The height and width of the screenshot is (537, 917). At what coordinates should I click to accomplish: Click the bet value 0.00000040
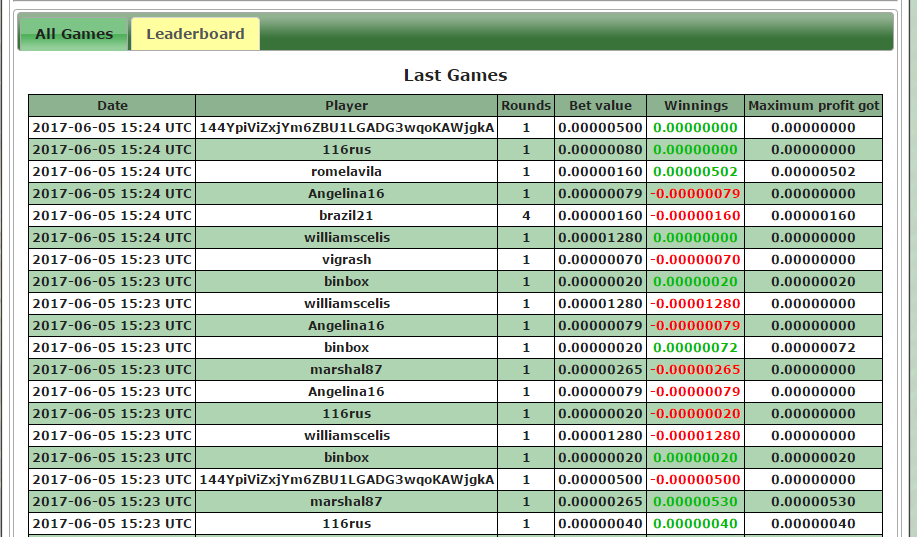coord(600,523)
